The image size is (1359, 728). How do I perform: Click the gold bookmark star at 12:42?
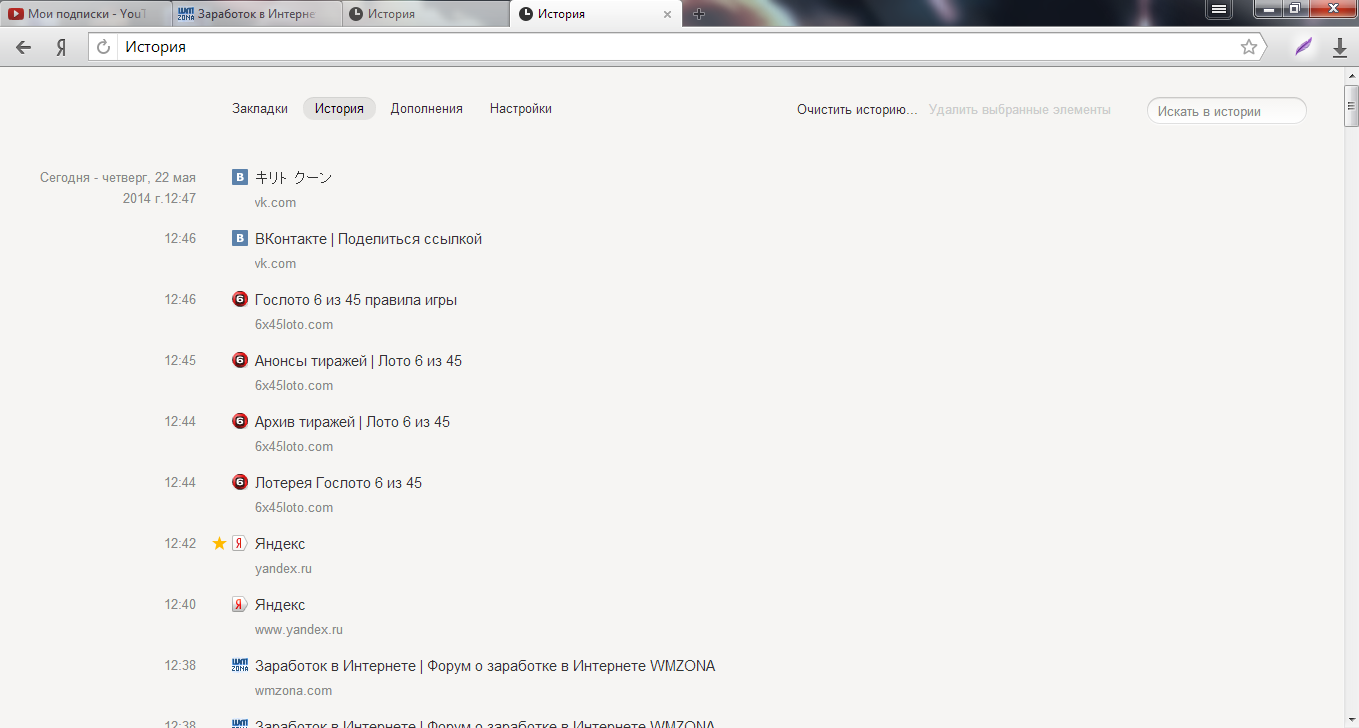pyautogui.click(x=219, y=543)
